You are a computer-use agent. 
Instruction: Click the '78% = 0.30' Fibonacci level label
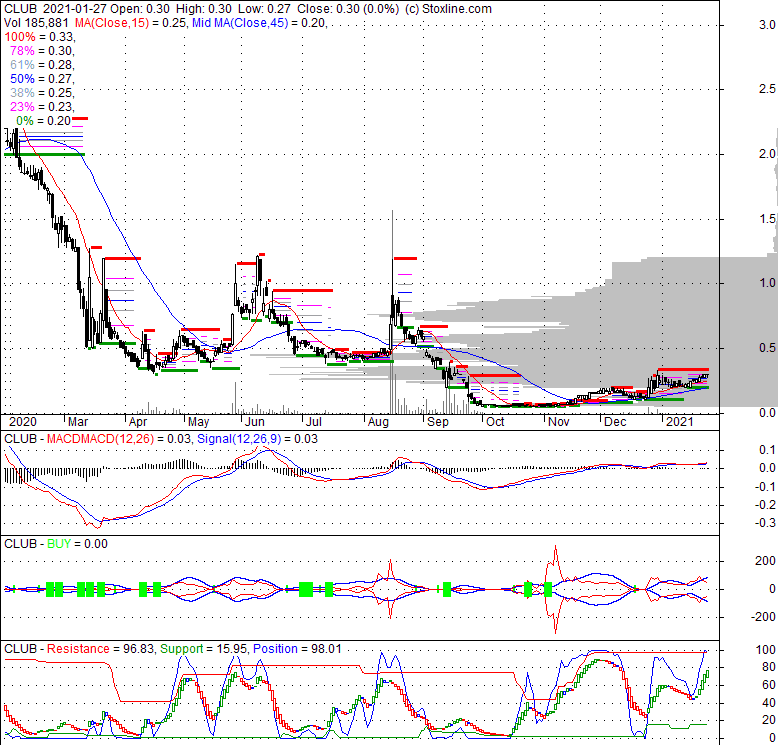[x=42, y=51]
